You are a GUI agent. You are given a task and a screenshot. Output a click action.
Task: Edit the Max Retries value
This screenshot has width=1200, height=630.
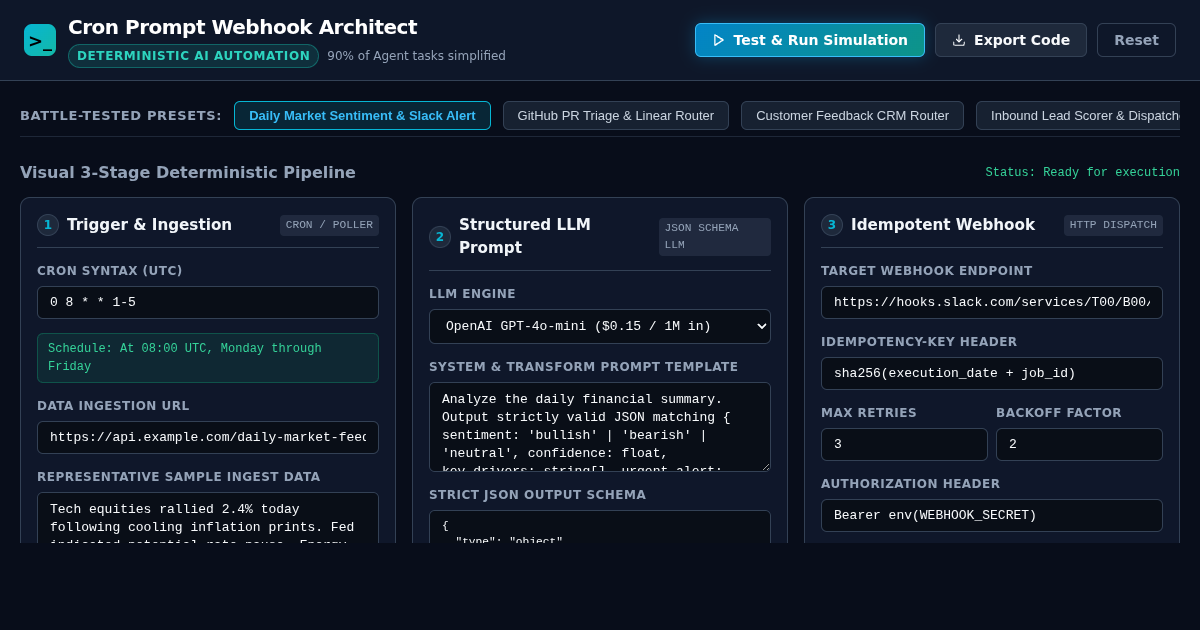pyautogui.click(x=904, y=444)
